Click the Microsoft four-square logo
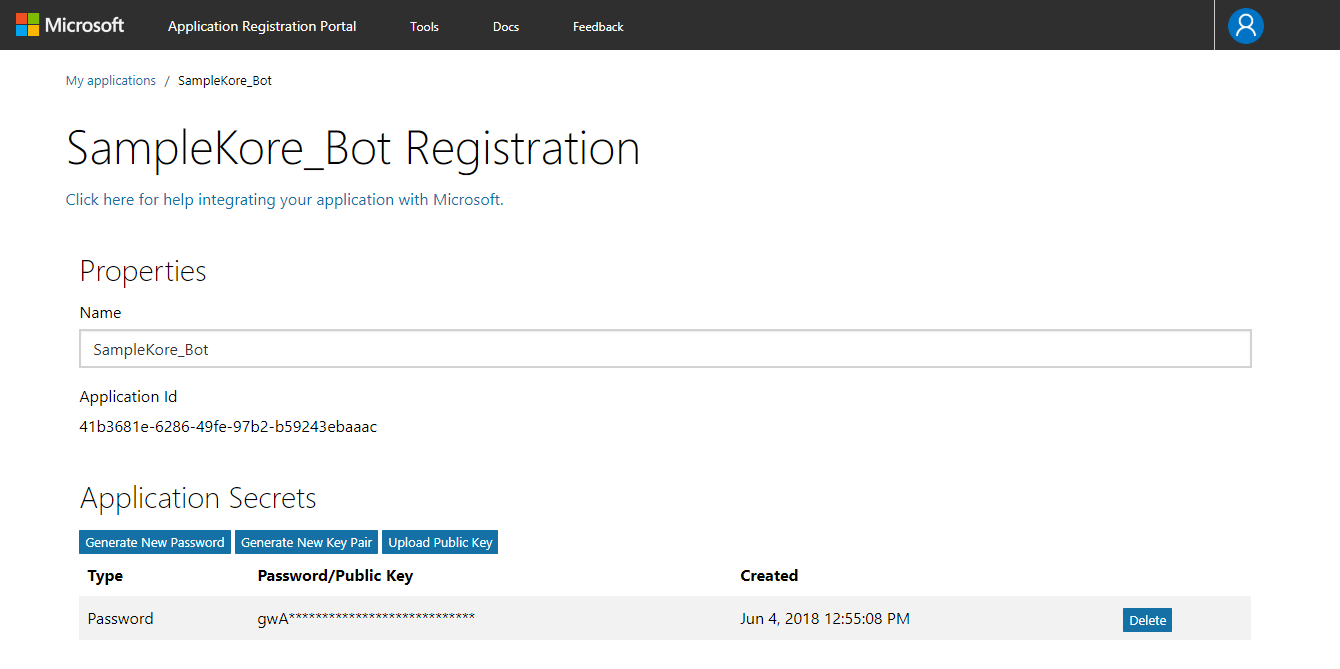The width and height of the screenshot is (1340, 669). pyautogui.click(x=27, y=25)
